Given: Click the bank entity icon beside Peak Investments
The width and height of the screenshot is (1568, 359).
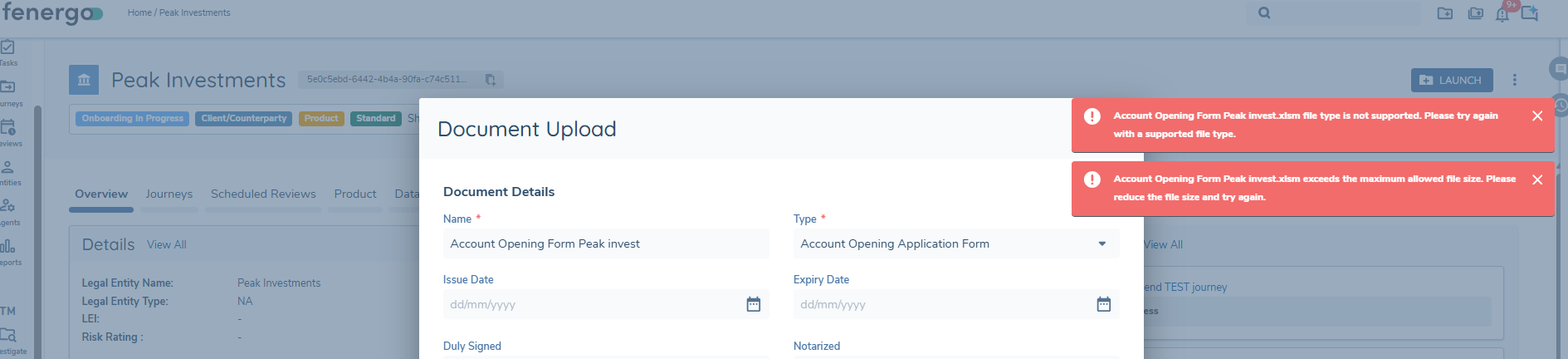Looking at the screenshot, I should click(84, 80).
